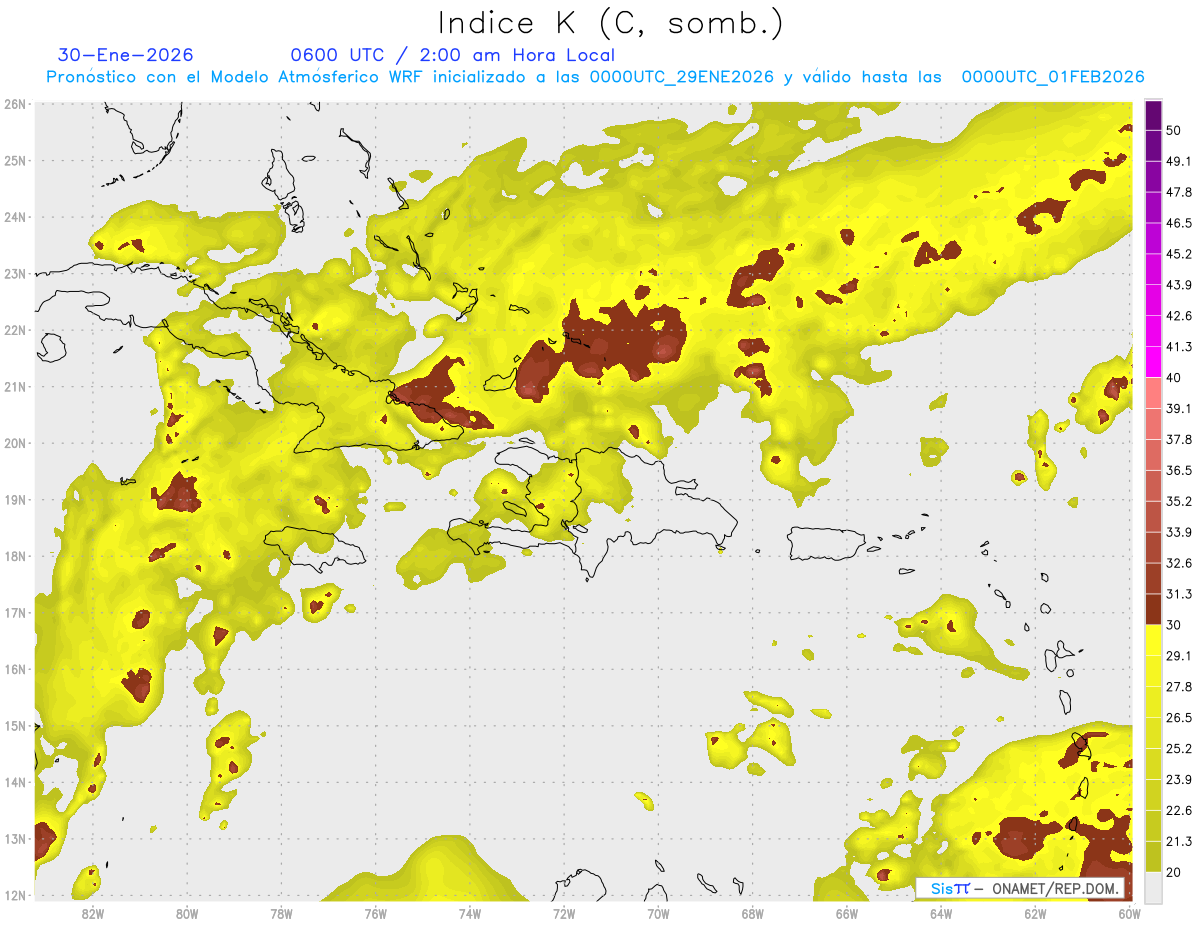Click latitude label '26N'

(15, 104)
